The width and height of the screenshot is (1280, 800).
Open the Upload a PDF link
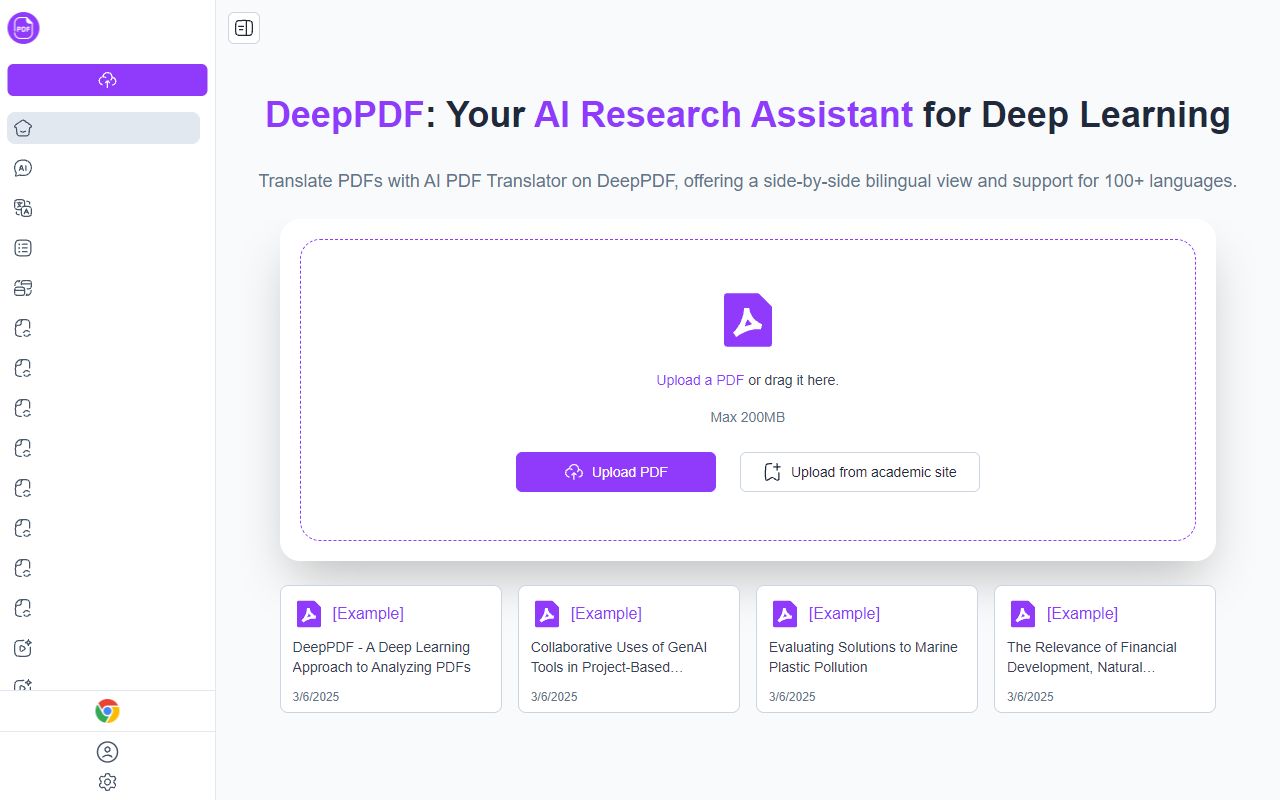point(699,380)
